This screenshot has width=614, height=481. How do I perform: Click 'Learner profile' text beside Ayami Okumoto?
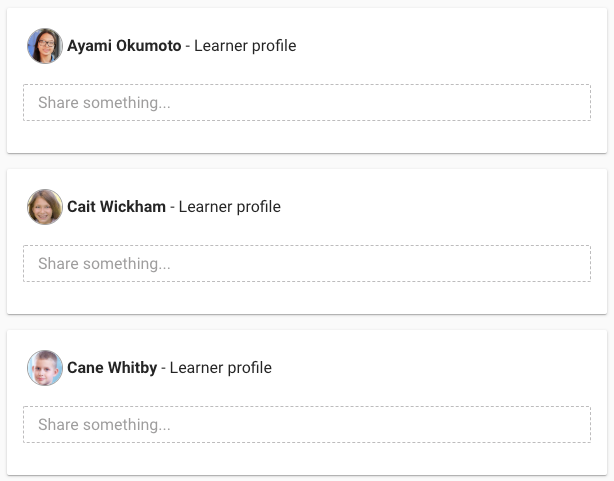coord(245,46)
